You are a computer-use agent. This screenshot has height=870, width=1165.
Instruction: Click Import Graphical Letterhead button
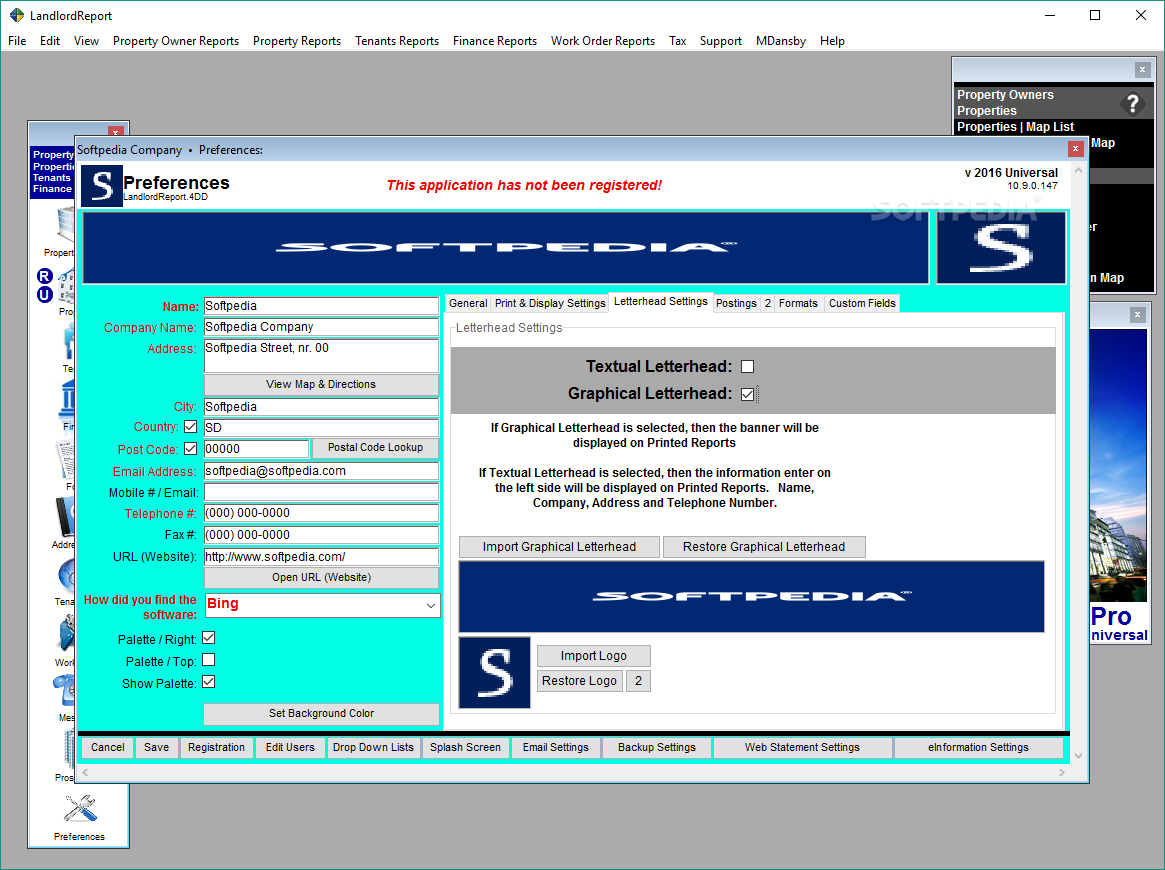click(559, 547)
